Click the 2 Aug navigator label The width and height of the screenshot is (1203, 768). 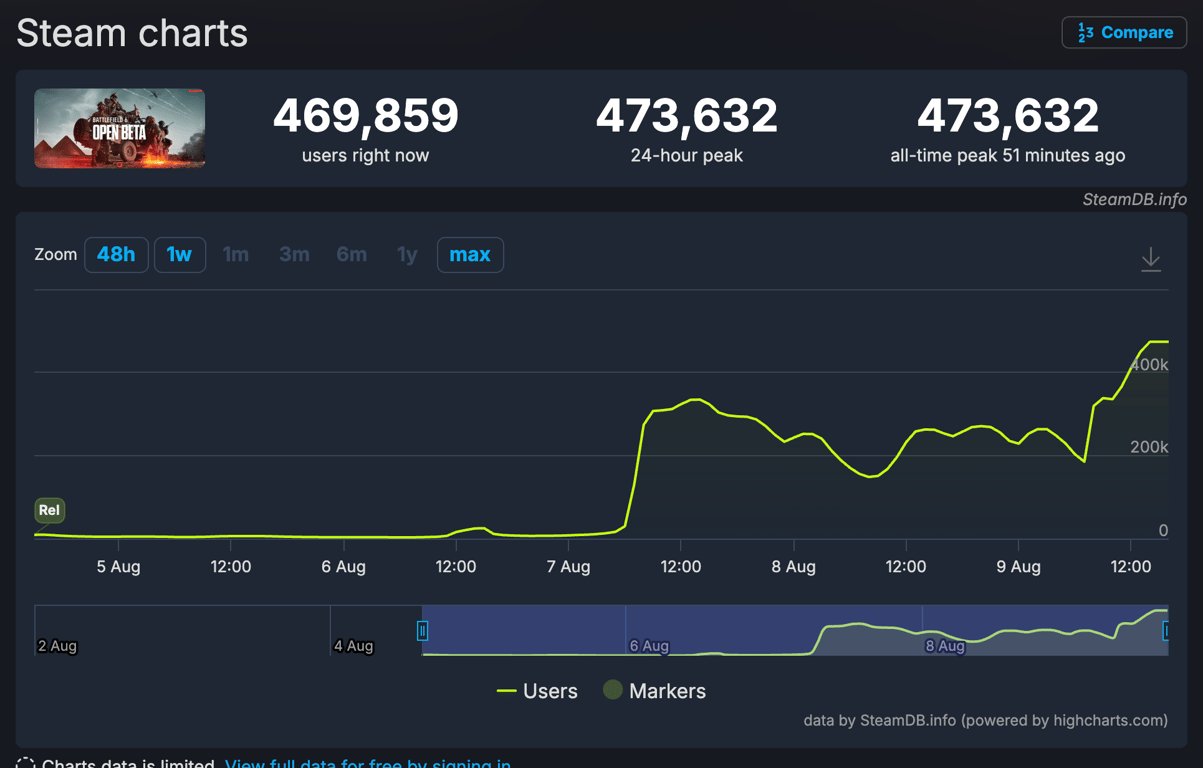(57, 646)
